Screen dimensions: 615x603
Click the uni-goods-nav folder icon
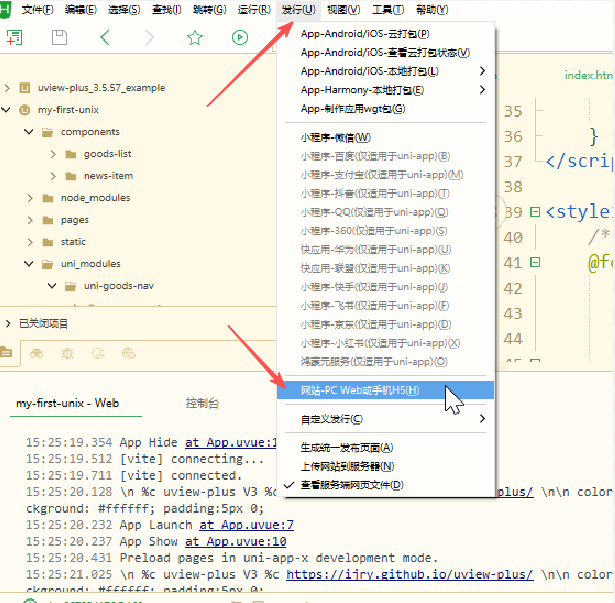point(71,286)
